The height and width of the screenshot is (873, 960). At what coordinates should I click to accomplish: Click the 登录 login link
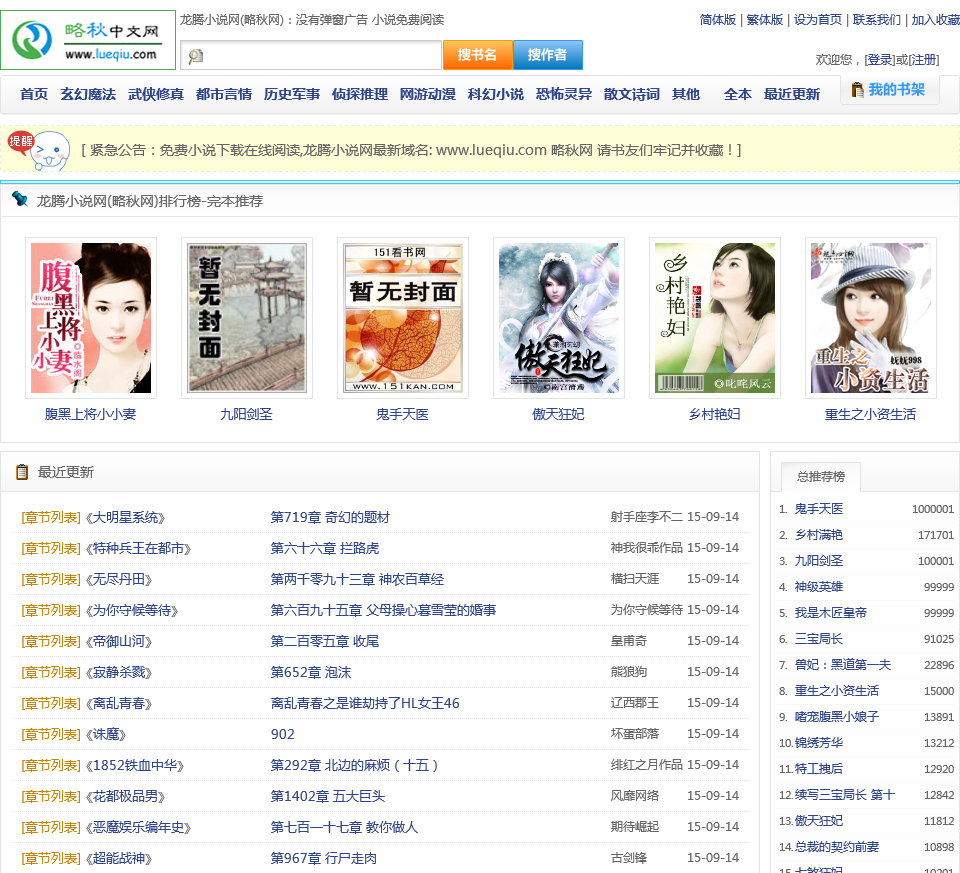(880, 59)
